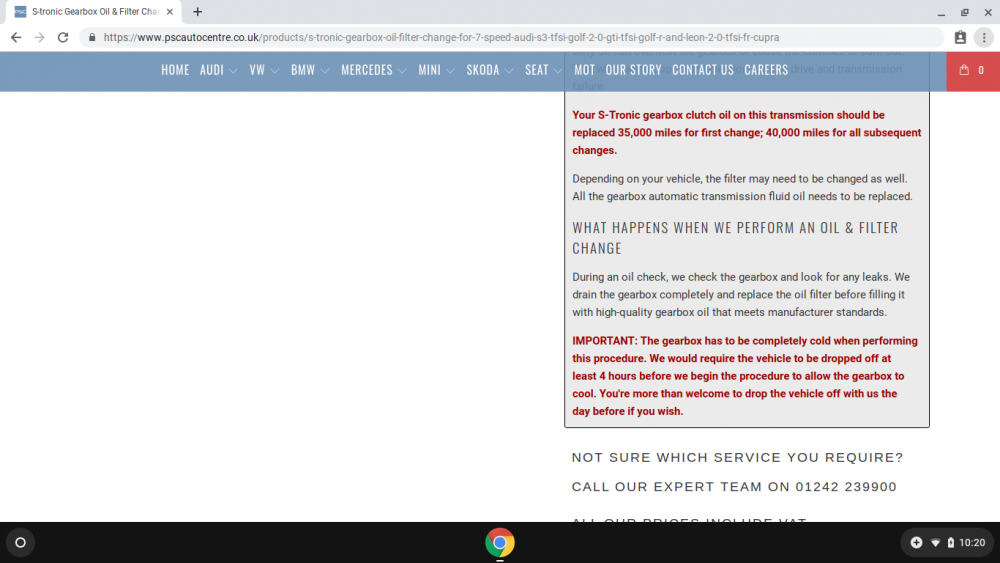Click the browser forward arrow
Viewport: 1000px width, 563px height.
click(x=40, y=38)
